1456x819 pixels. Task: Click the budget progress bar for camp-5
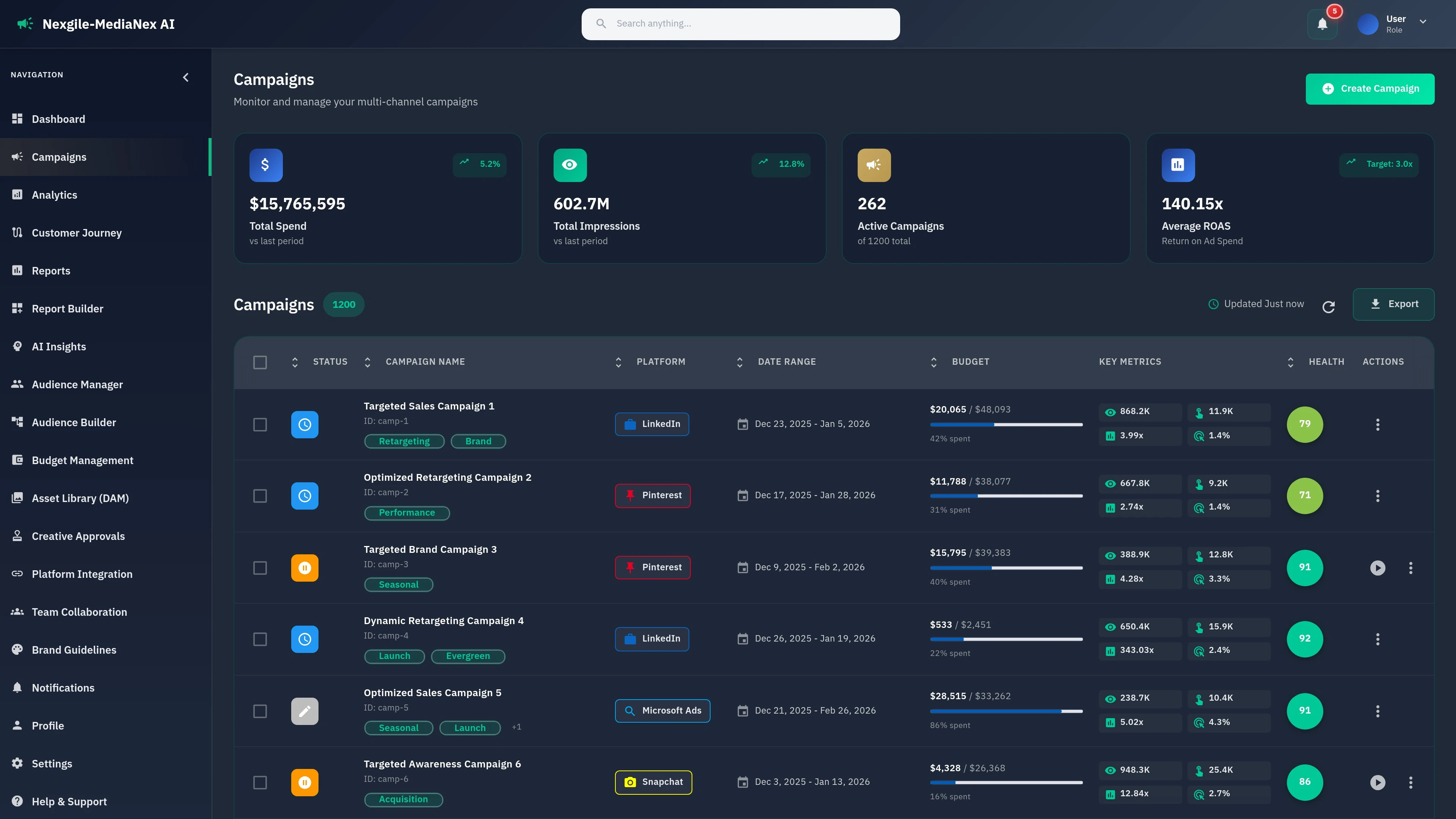tap(1006, 711)
